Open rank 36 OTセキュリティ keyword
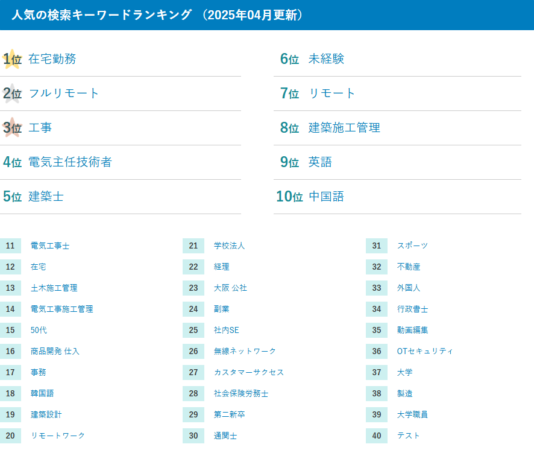The image size is (534, 450). tap(425, 351)
